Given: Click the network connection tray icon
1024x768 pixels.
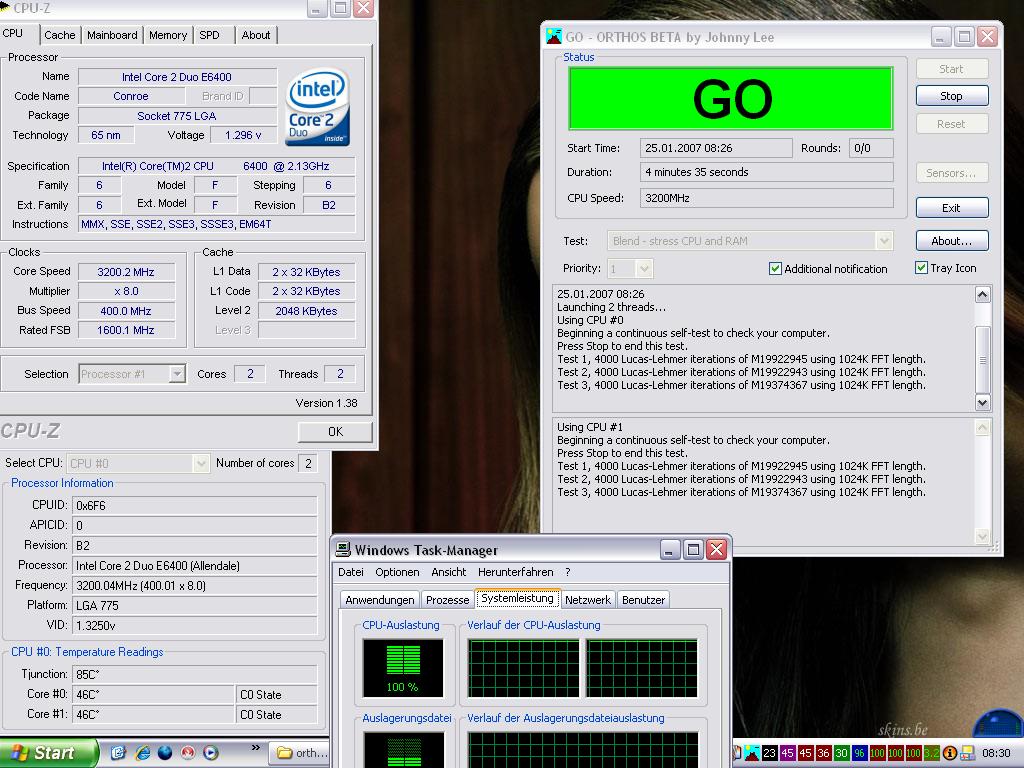Looking at the screenshot, I should tap(967, 753).
